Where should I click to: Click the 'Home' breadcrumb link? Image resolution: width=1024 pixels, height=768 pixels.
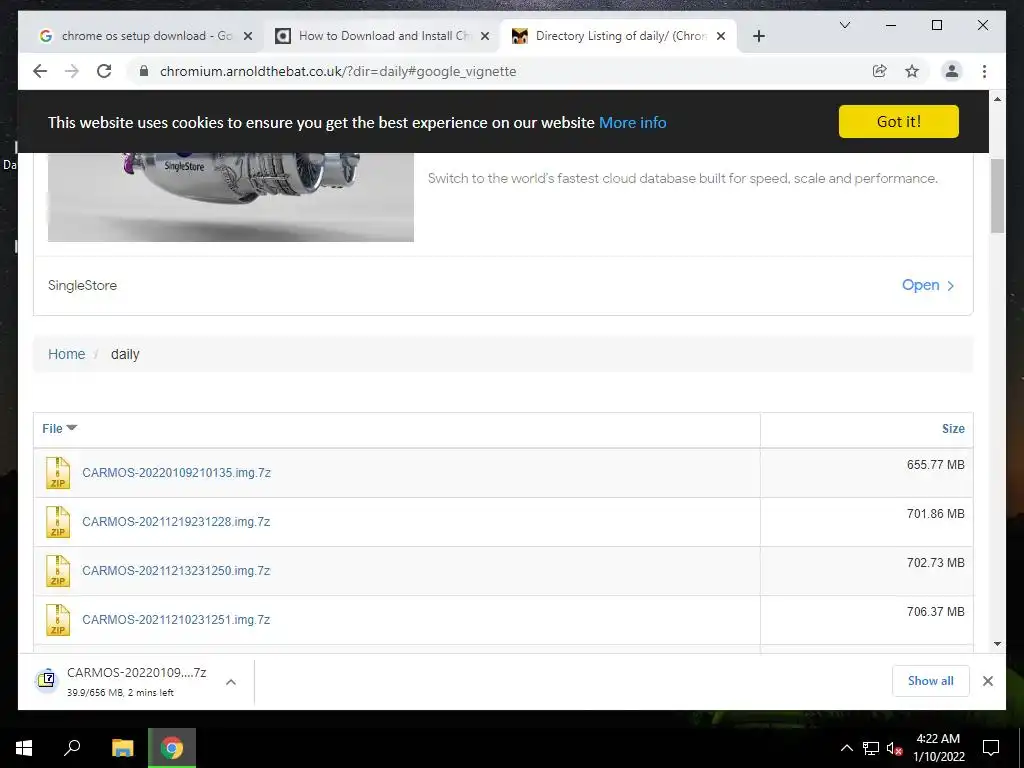67,354
